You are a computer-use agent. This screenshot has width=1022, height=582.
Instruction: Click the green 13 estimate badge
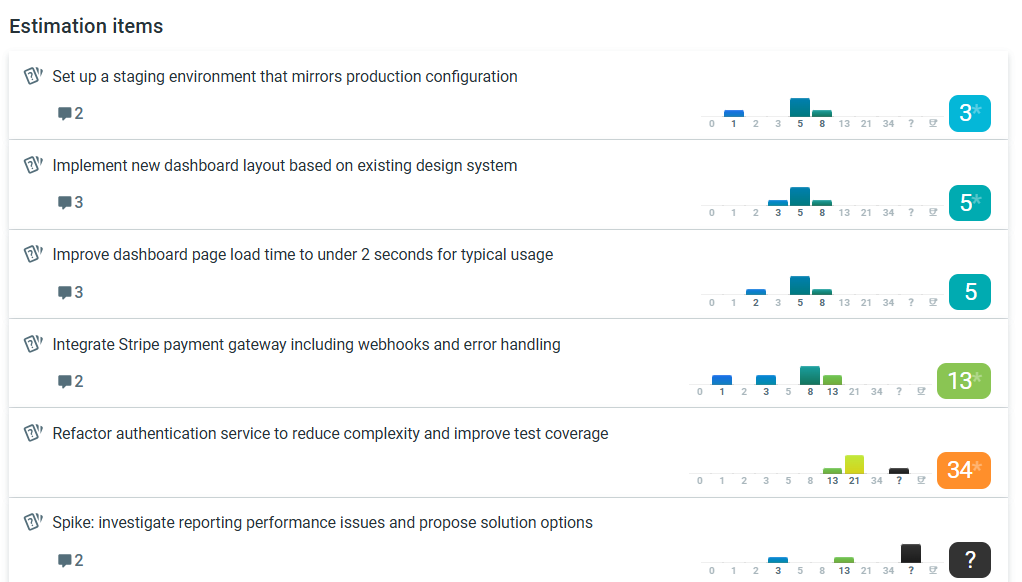(x=963, y=381)
